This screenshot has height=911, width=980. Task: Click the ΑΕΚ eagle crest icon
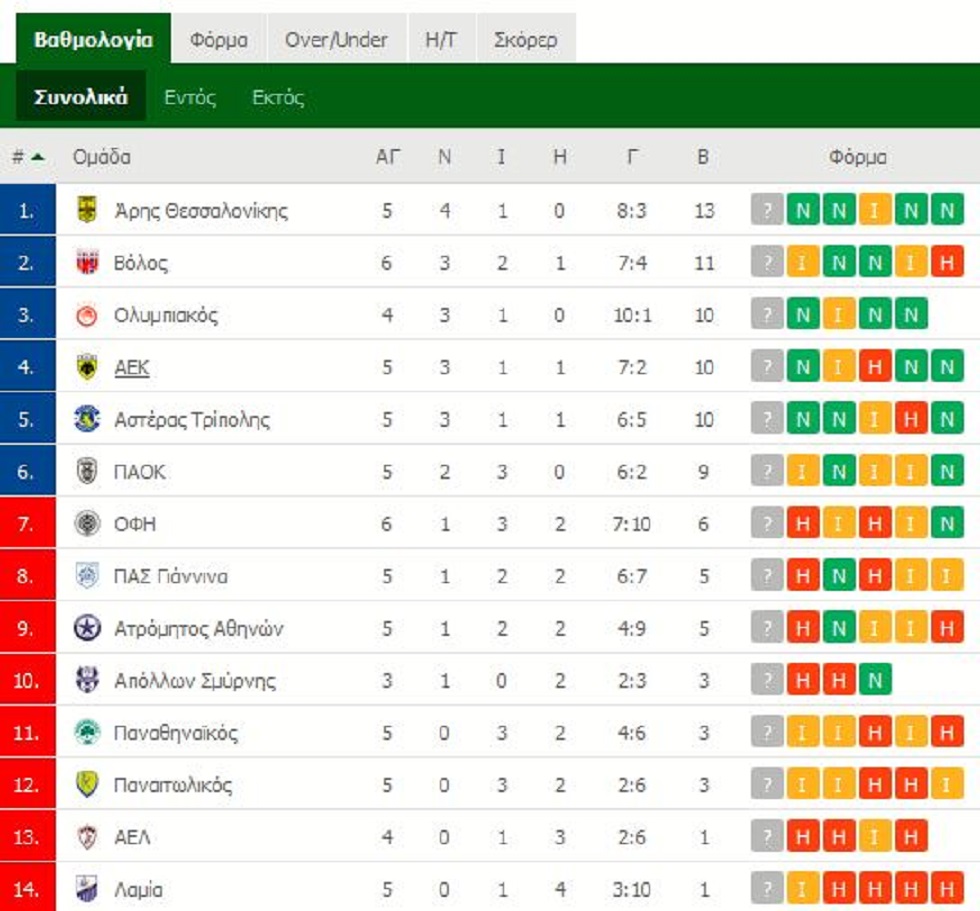click(x=87, y=367)
